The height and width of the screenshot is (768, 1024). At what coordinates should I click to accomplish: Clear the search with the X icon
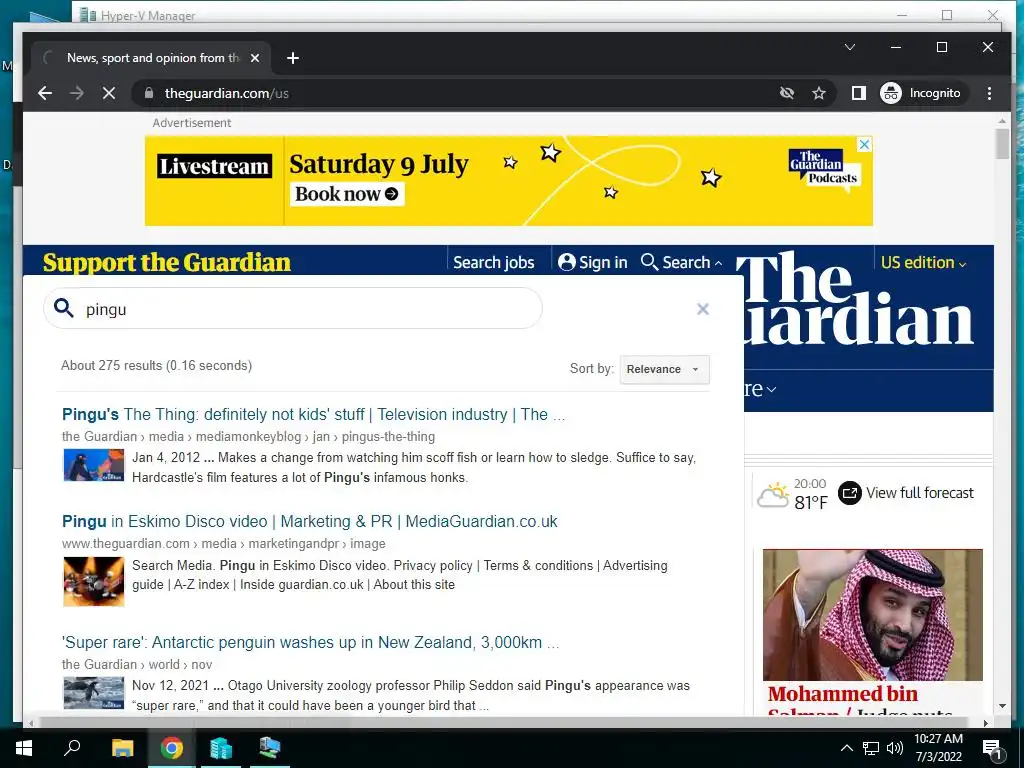[703, 309]
